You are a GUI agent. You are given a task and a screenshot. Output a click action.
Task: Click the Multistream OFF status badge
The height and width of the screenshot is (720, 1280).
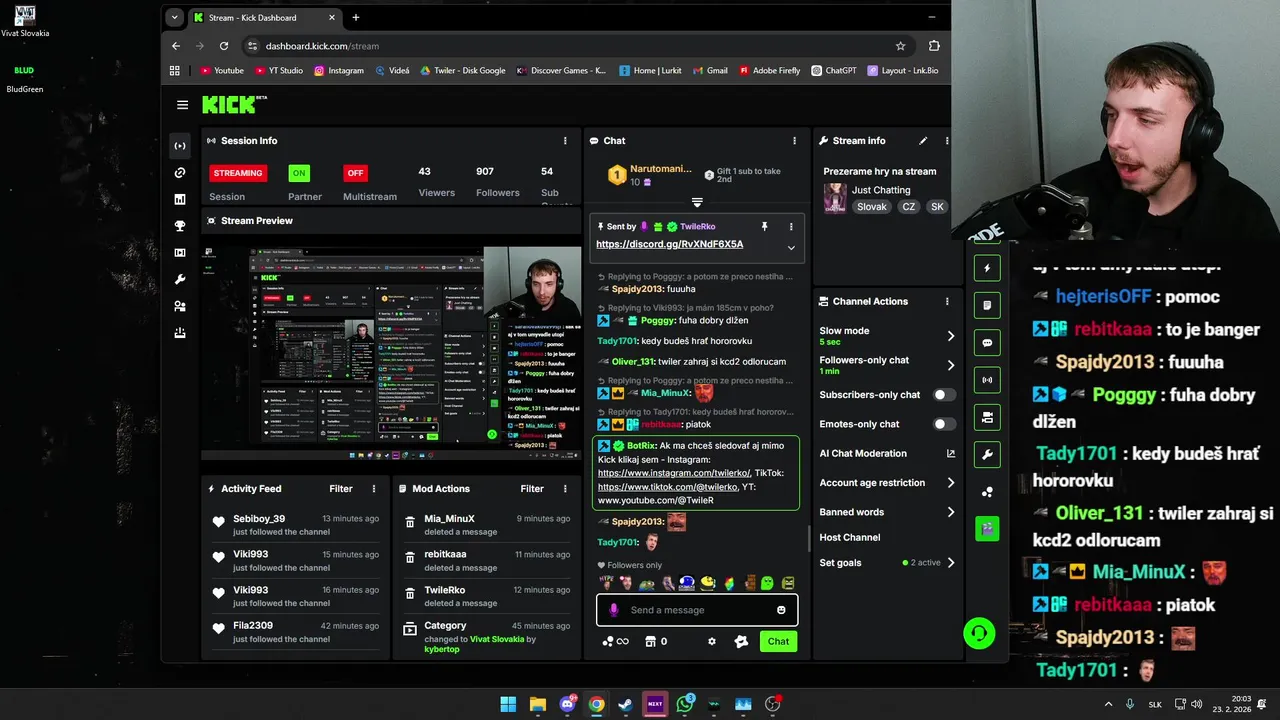click(355, 173)
